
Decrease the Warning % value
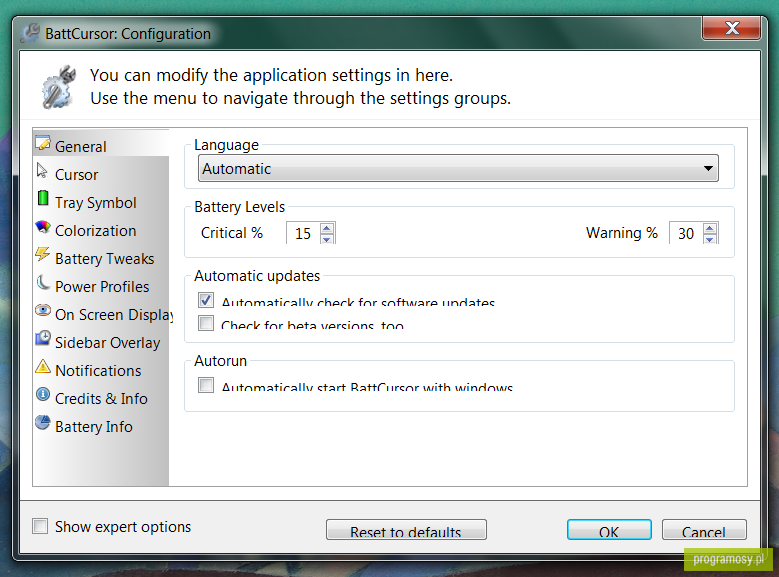[710, 240]
